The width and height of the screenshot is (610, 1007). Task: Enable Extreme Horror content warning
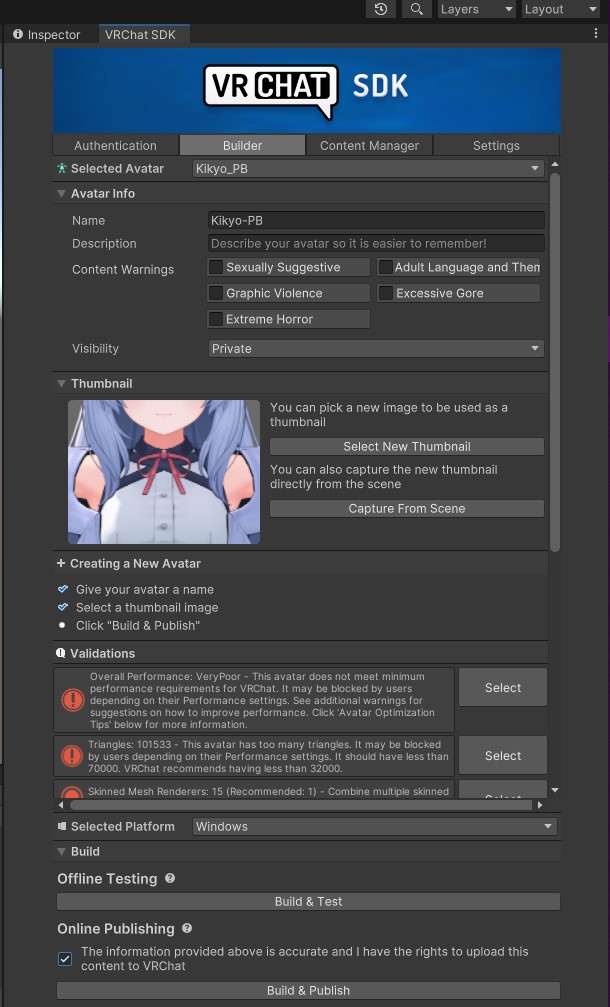tap(217, 319)
